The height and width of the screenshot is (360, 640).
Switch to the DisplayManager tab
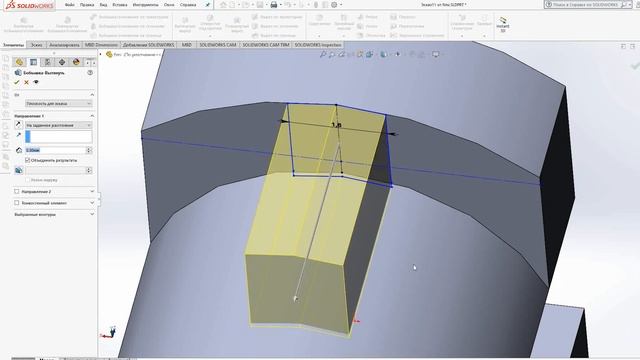pyautogui.click(x=76, y=62)
